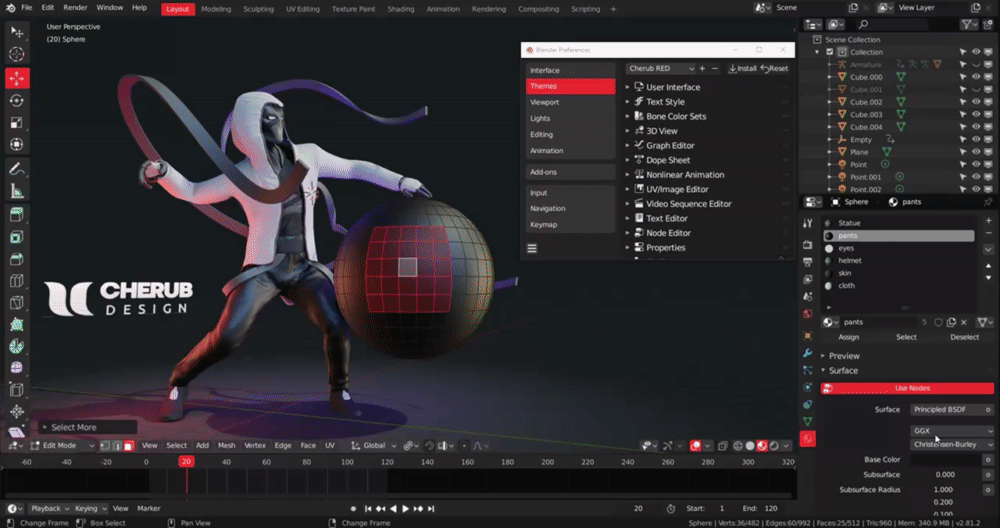Choose the Transform tool
This screenshot has height=528, width=1000.
(x=17, y=145)
